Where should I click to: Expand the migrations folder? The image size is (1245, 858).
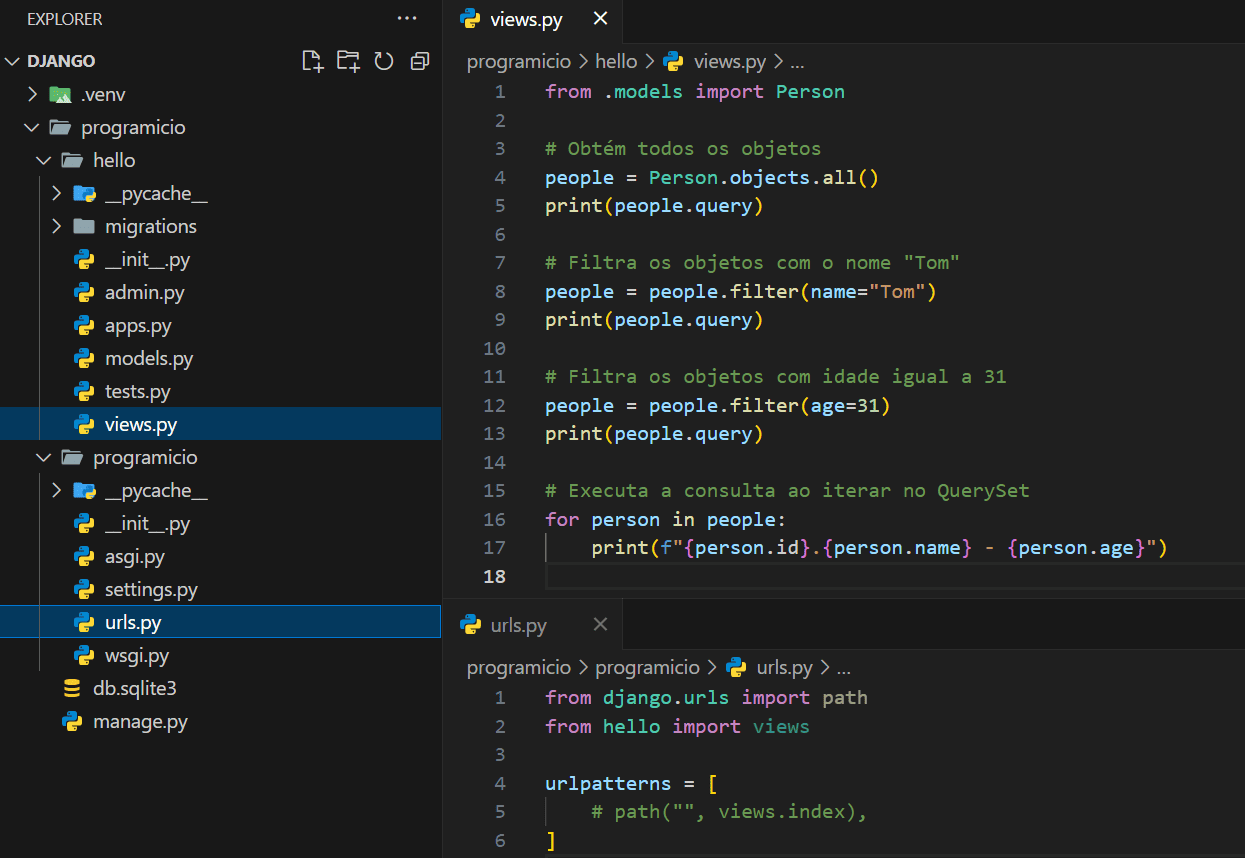[x=150, y=226]
